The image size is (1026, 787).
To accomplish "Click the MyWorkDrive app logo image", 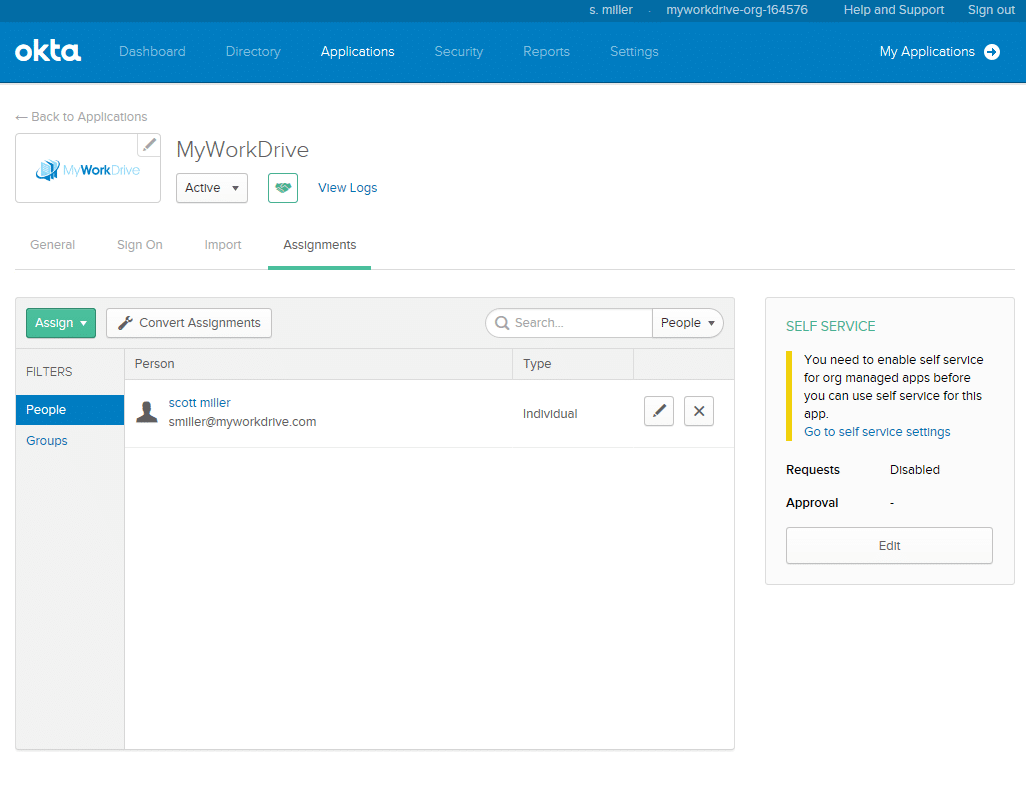I will (x=88, y=171).
